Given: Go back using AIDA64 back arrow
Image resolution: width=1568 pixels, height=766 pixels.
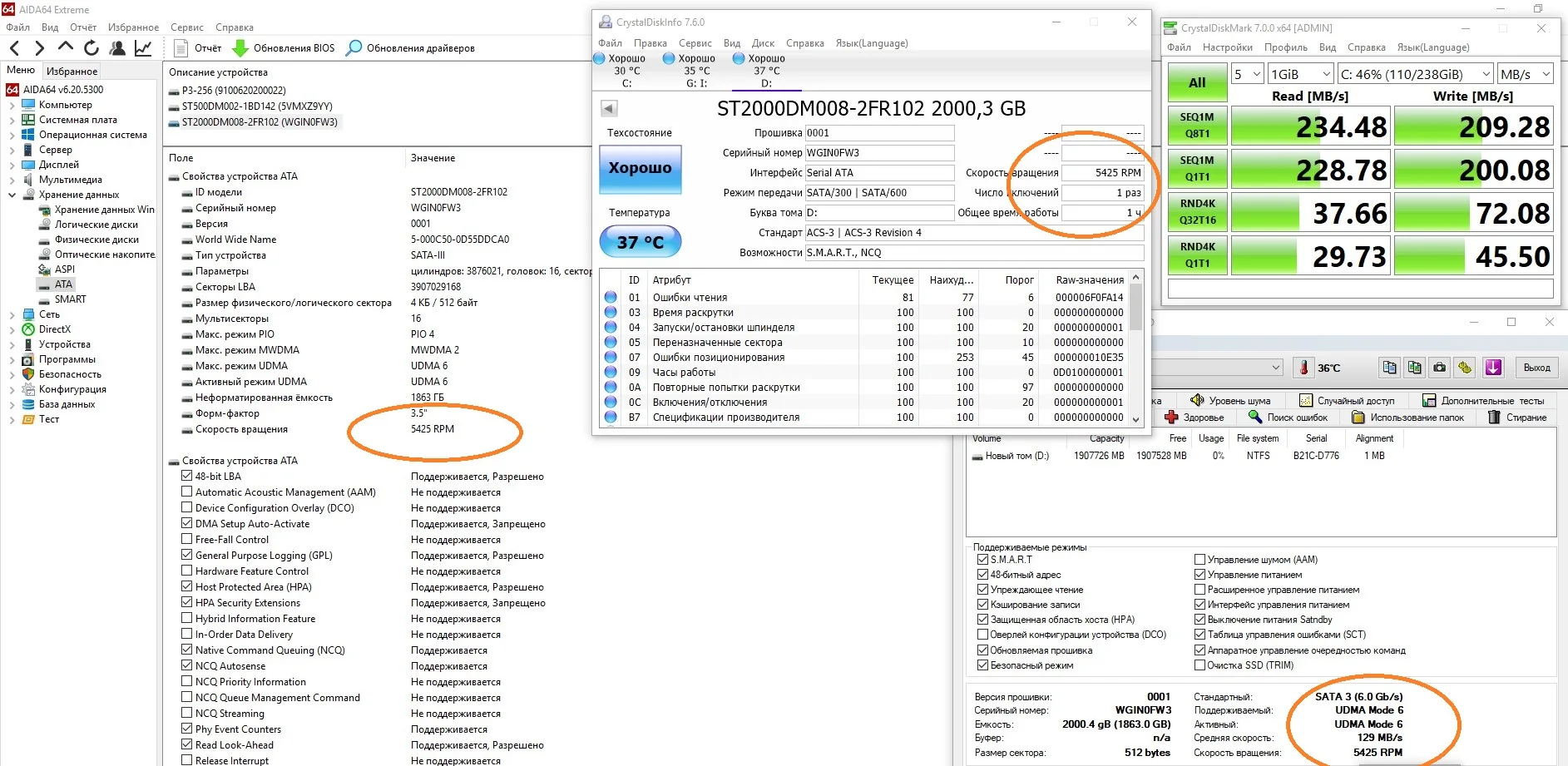Looking at the screenshot, I should point(14,48).
